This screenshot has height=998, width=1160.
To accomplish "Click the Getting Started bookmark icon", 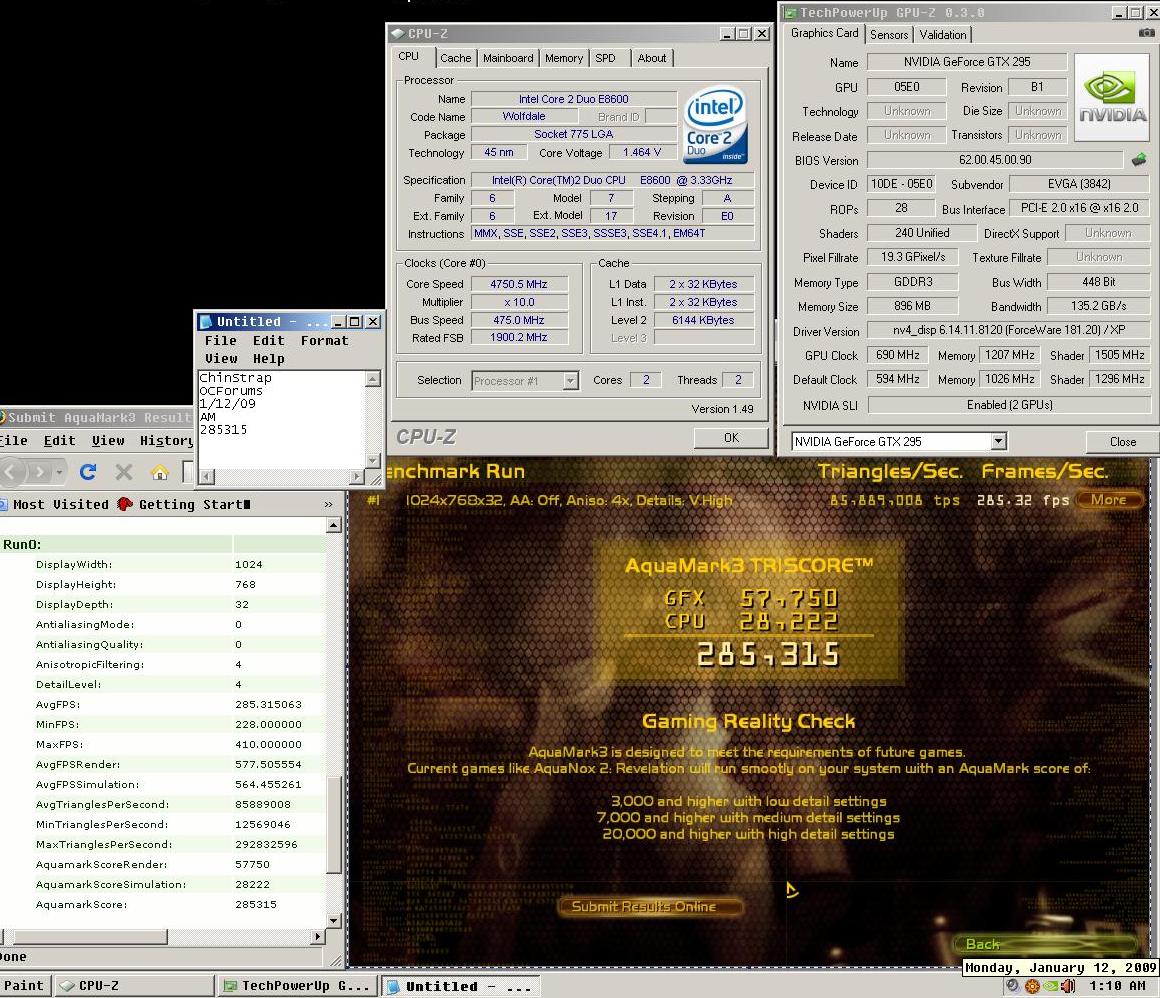I will click(124, 504).
